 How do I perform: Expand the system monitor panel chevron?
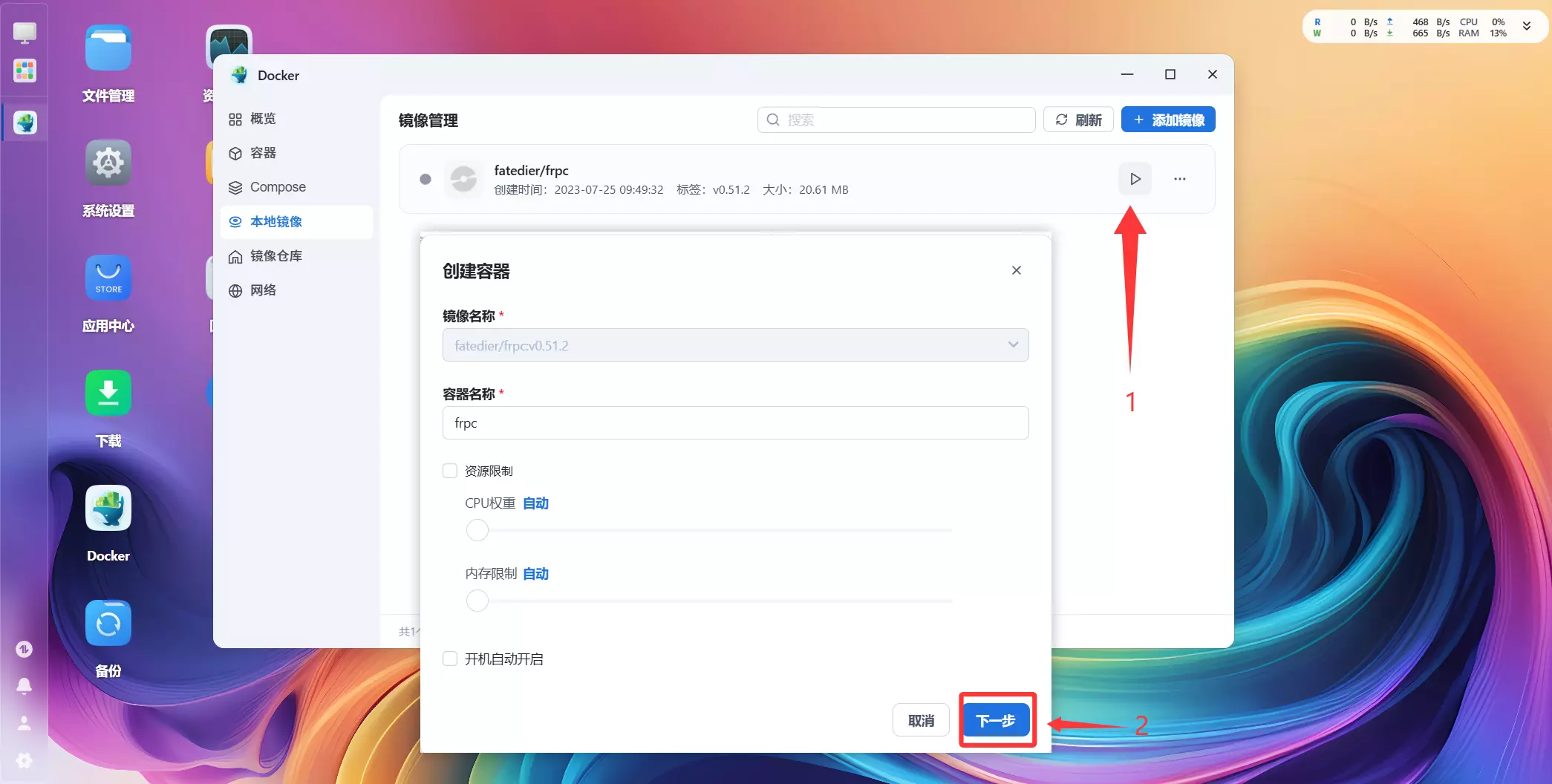[x=1527, y=25]
